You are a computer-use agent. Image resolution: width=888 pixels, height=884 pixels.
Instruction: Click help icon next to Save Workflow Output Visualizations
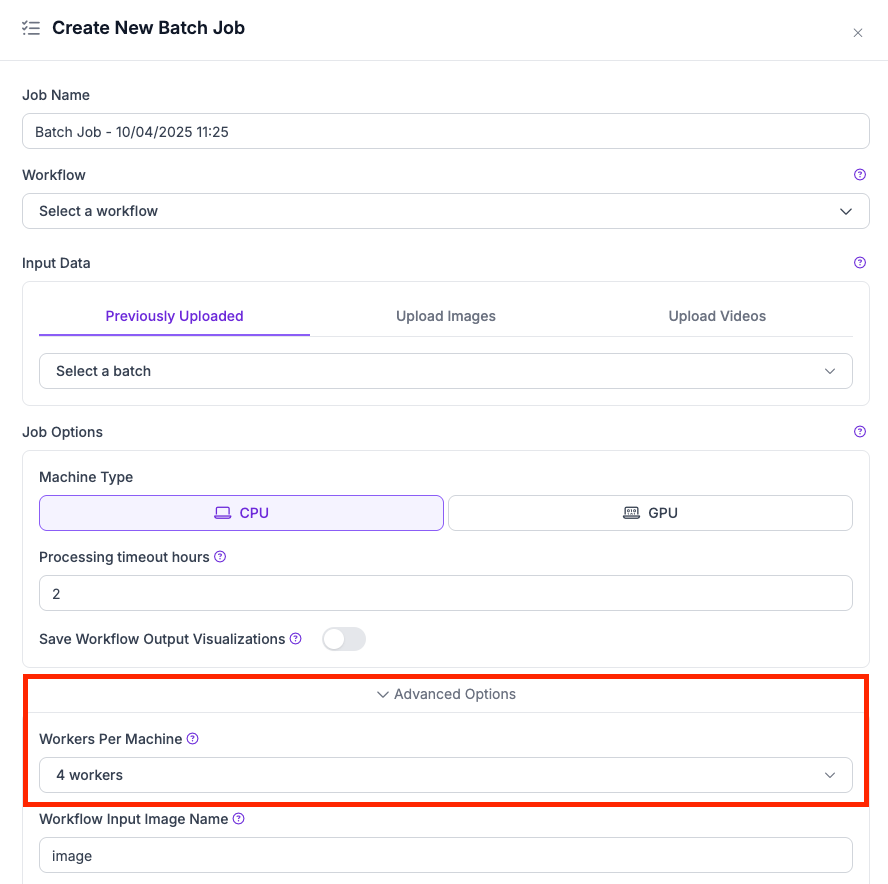click(x=296, y=639)
